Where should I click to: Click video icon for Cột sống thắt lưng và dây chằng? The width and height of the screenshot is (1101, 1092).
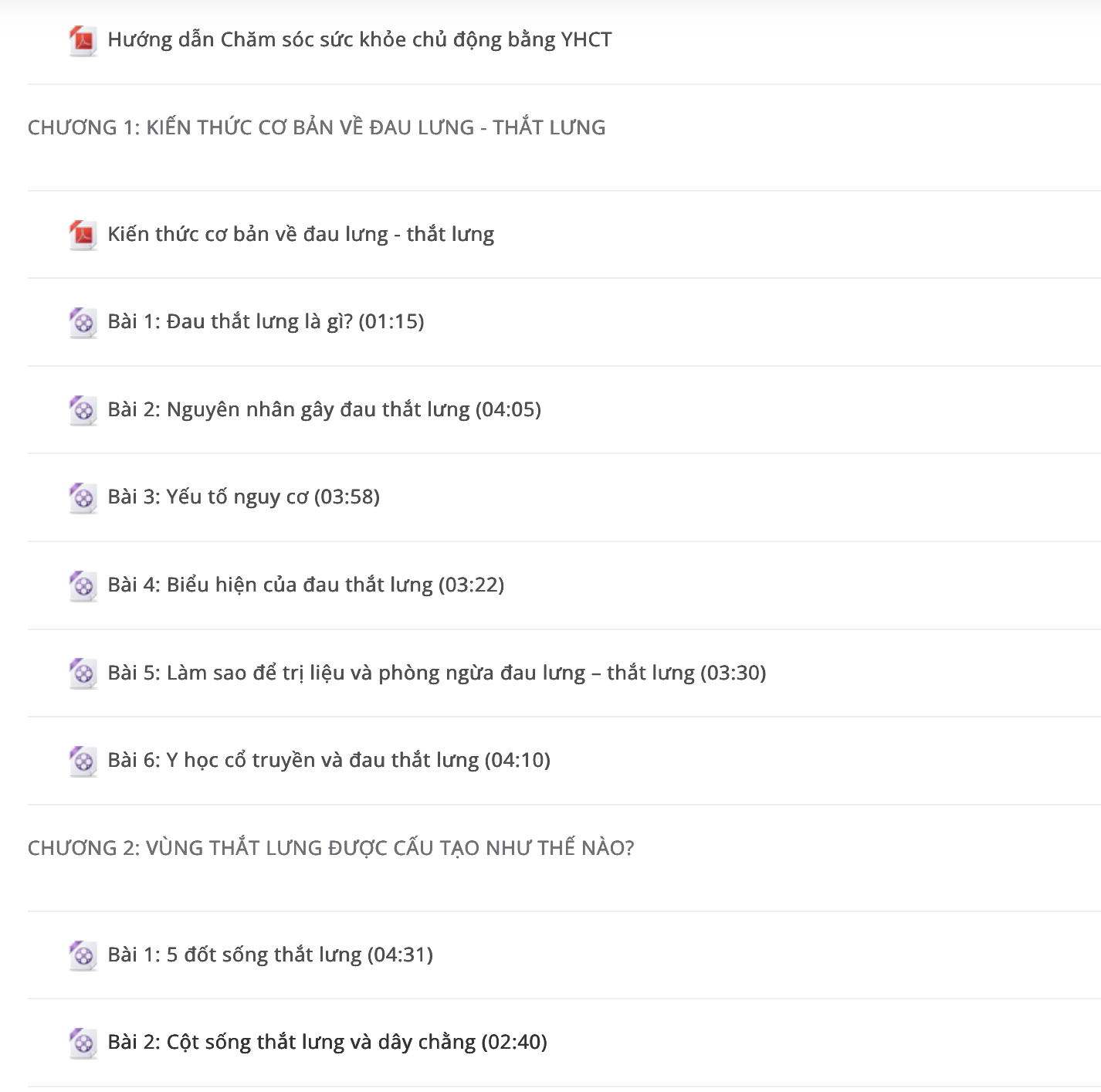point(83,1043)
